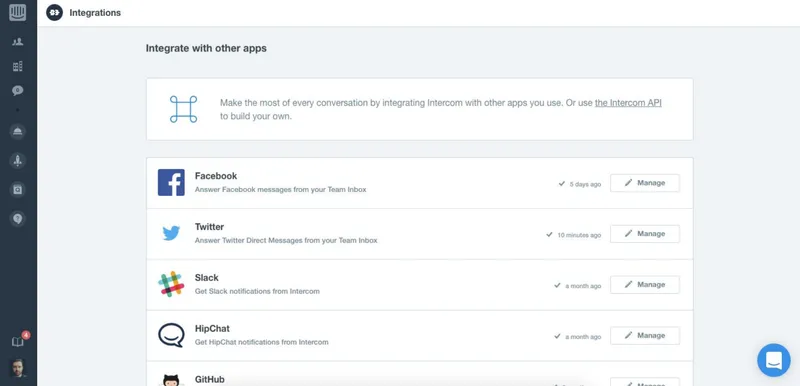800x386 pixels.
Task: Click the Slack logo icon
Action: point(171,284)
